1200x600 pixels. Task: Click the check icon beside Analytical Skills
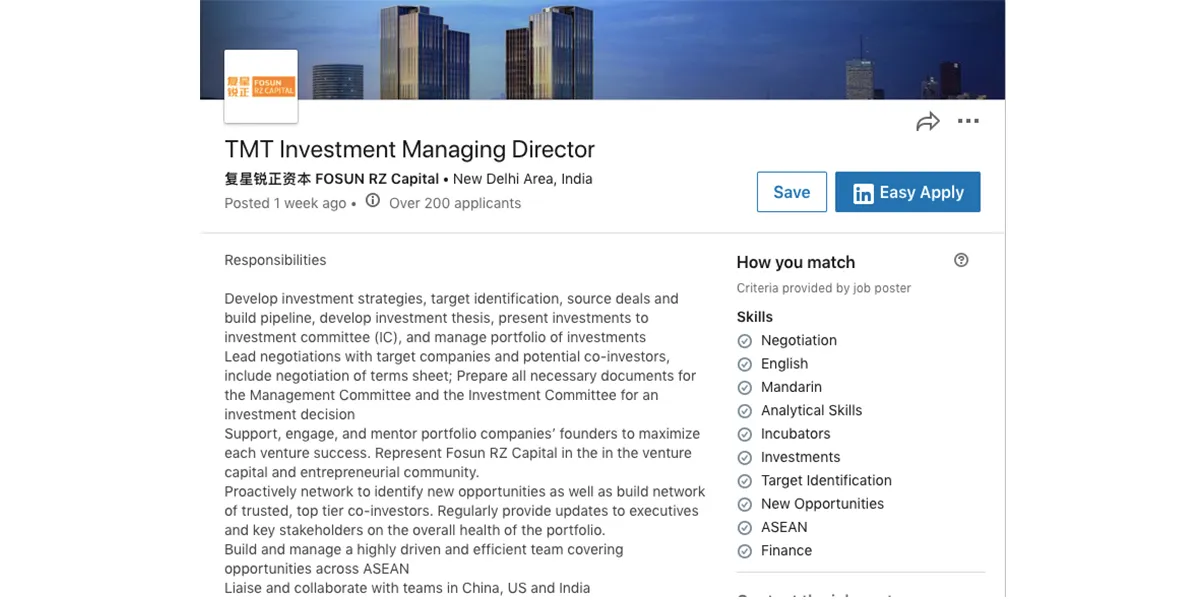745,411
